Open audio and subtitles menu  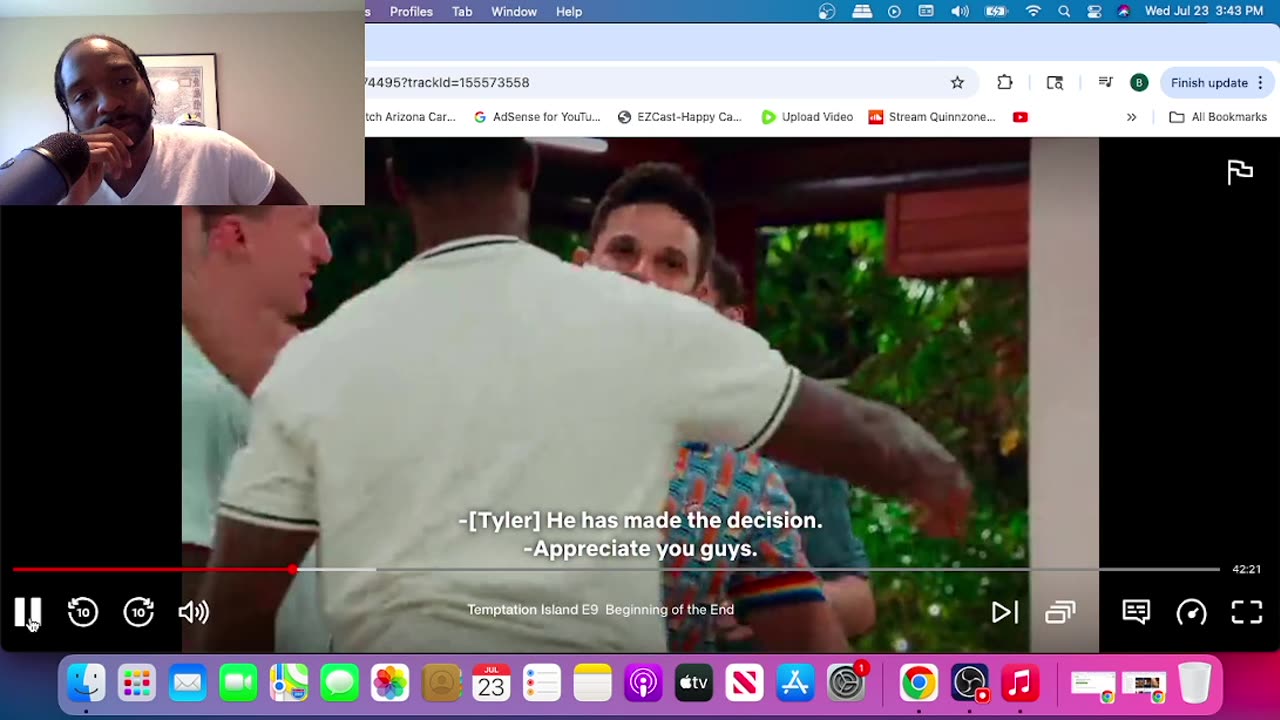(1136, 612)
